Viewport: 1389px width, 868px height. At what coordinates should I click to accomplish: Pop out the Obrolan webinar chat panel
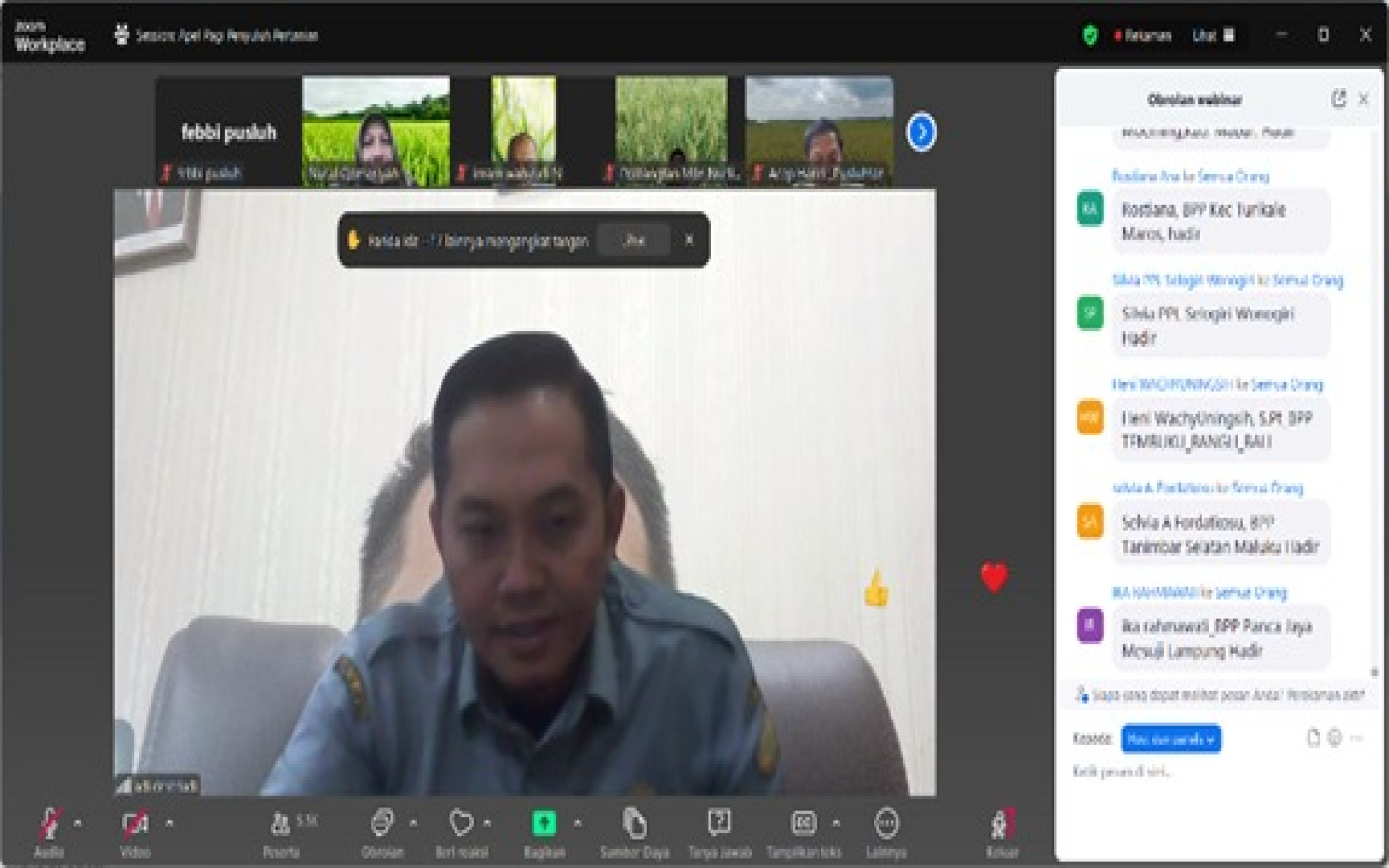click(x=1338, y=99)
